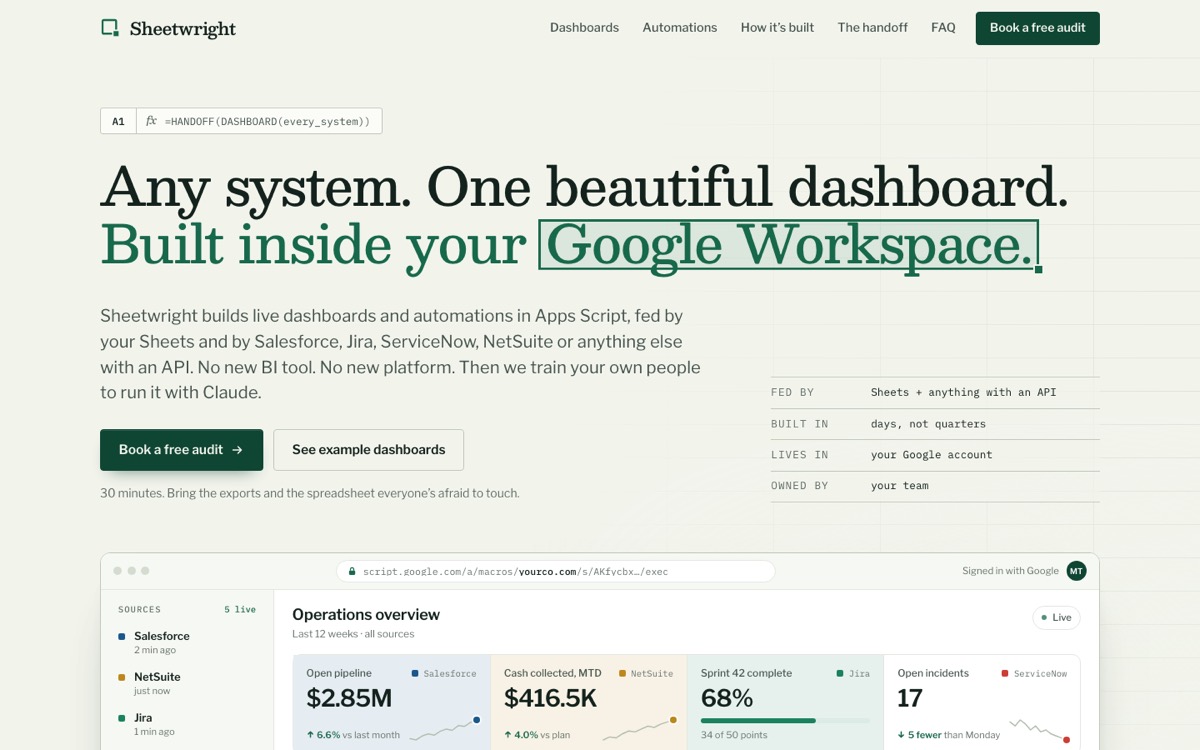Click the lock icon in URL bar
Screen dimensions: 1200x750
351,572
